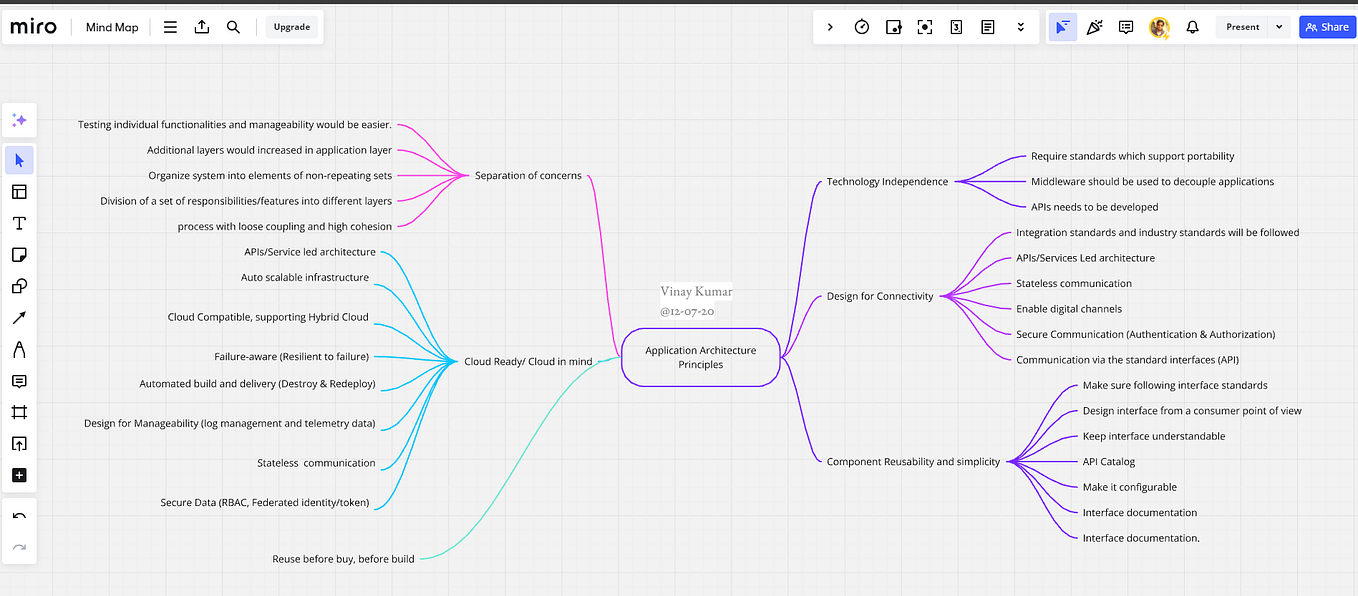Expand the collapsed toolbar with the right chevron
Screen dimensions: 1358x596
click(x=830, y=27)
